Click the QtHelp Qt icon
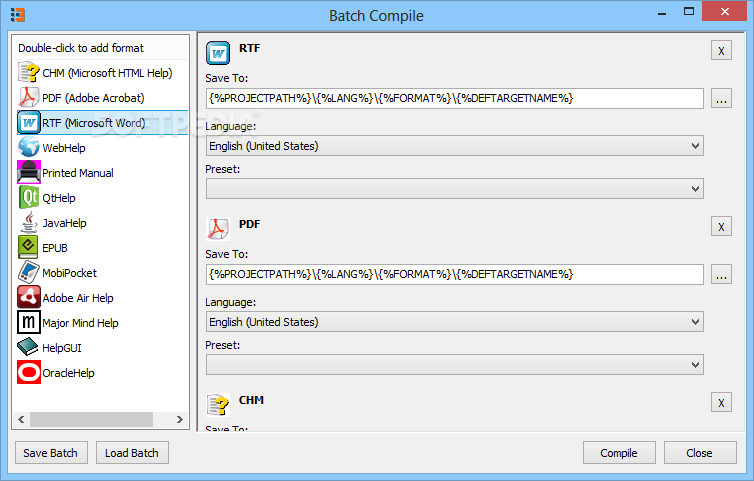This screenshot has height=481, width=754. coord(29,198)
